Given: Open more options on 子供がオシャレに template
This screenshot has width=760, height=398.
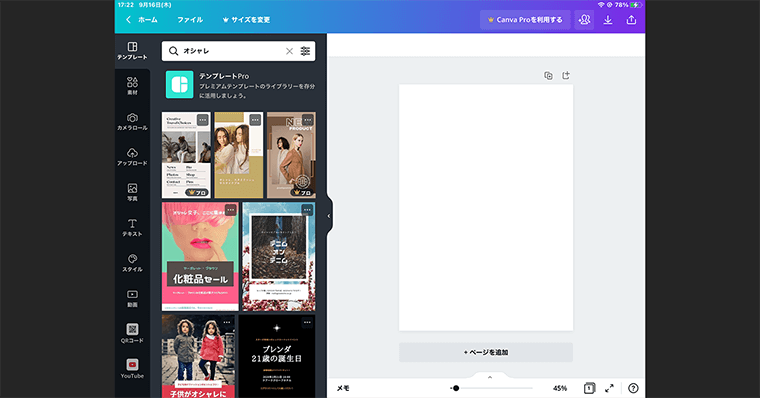Looking at the screenshot, I should (227, 322).
